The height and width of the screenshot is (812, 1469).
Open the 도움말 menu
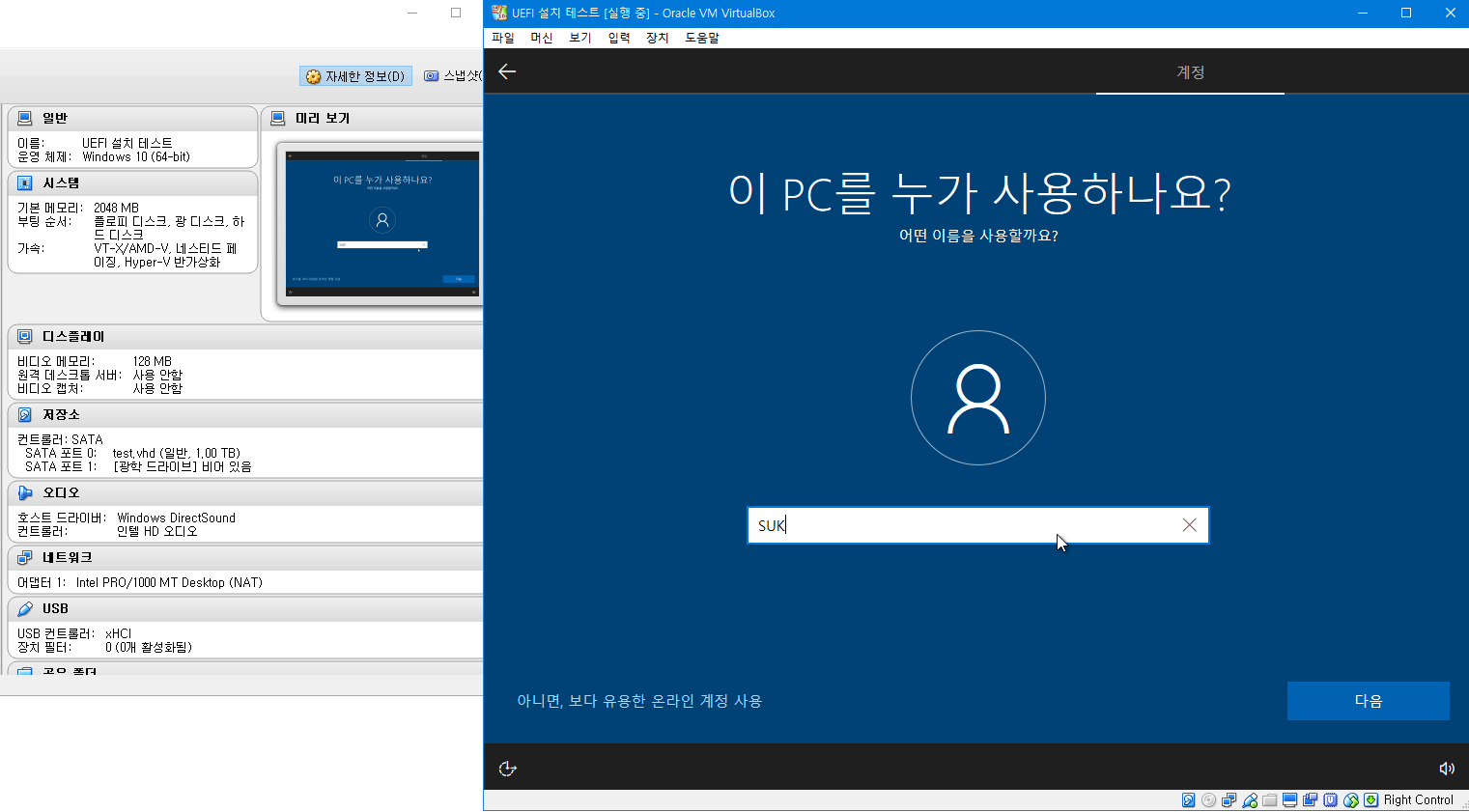pyautogui.click(x=702, y=38)
